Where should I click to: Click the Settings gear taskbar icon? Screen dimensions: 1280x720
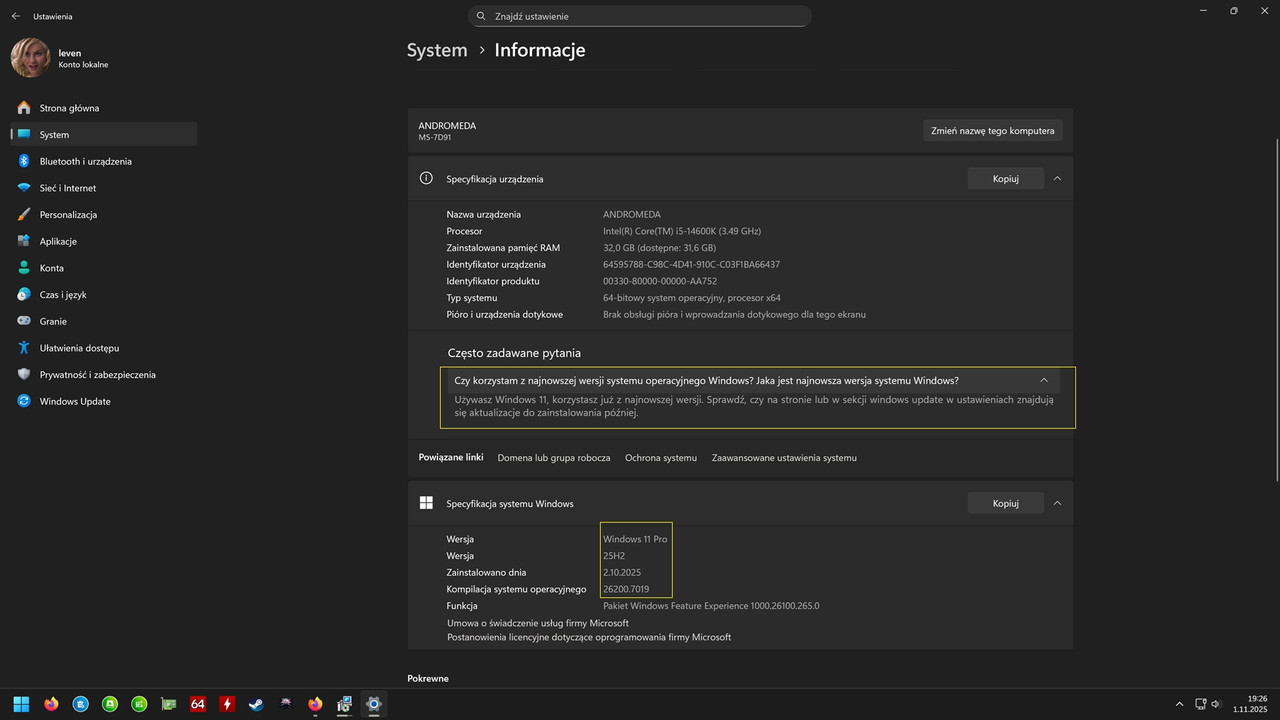(x=374, y=704)
